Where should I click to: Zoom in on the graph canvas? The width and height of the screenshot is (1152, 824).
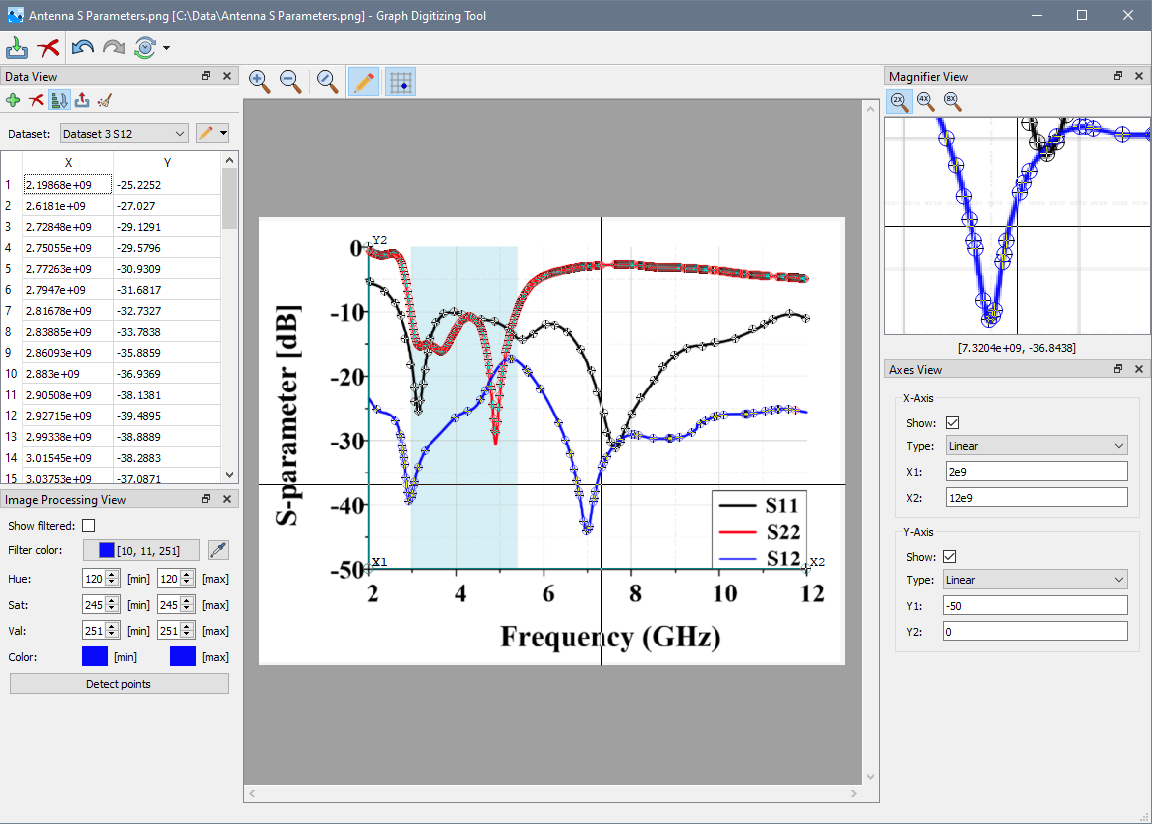[x=260, y=82]
